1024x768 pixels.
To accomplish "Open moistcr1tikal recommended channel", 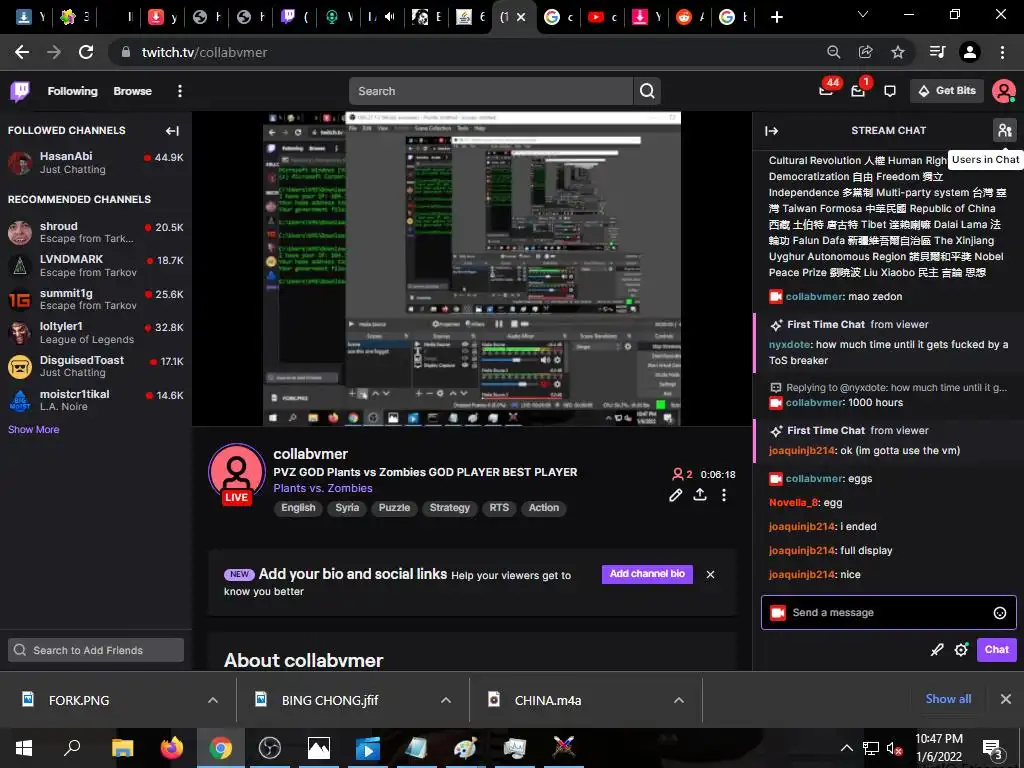I will point(96,400).
